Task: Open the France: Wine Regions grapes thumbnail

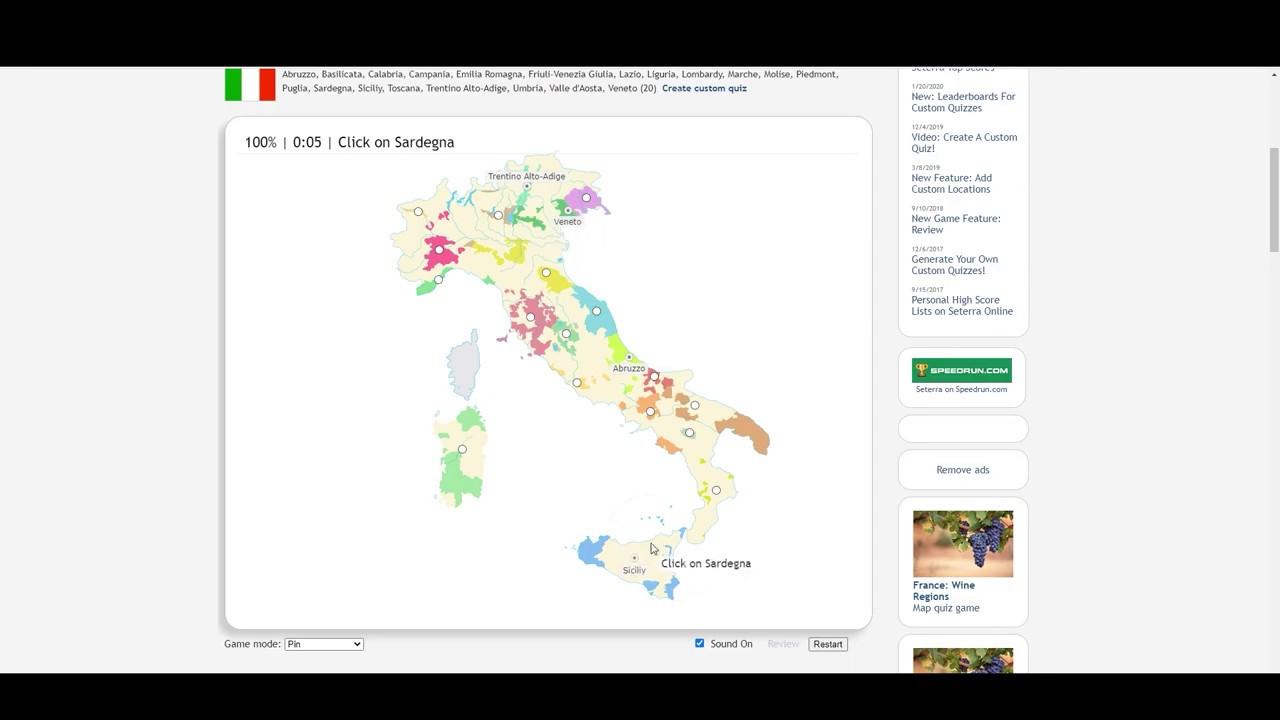Action: click(962, 544)
